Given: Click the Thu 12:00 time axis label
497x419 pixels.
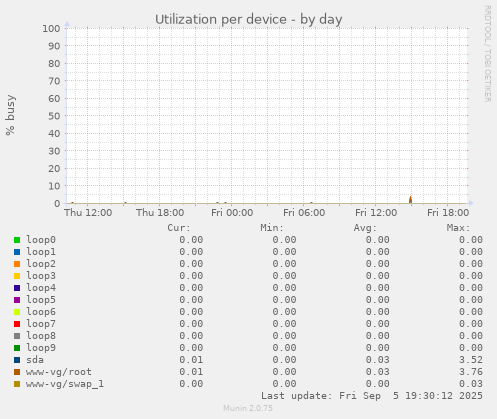Looking at the screenshot, I should coord(88,213).
